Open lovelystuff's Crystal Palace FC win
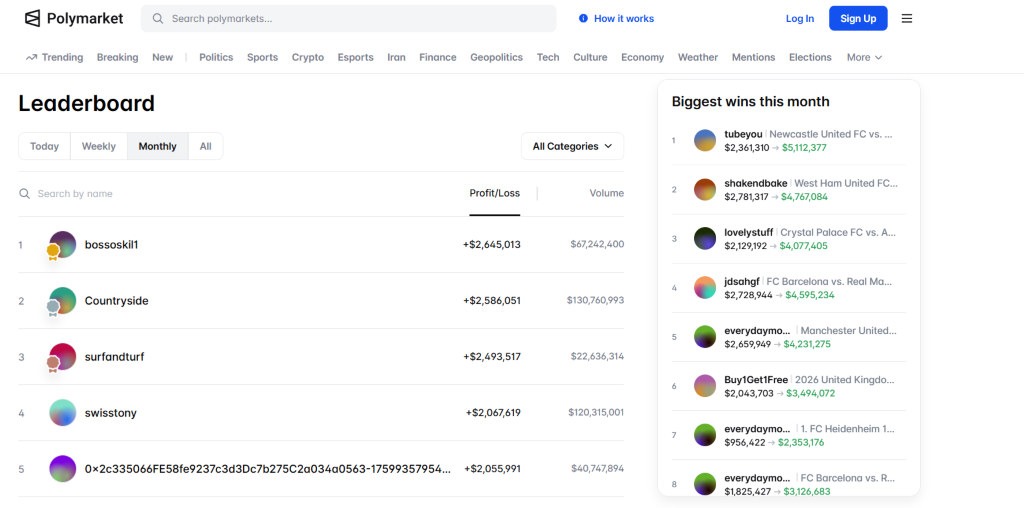The height and width of the screenshot is (508, 1024). pyautogui.click(x=839, y=232)
